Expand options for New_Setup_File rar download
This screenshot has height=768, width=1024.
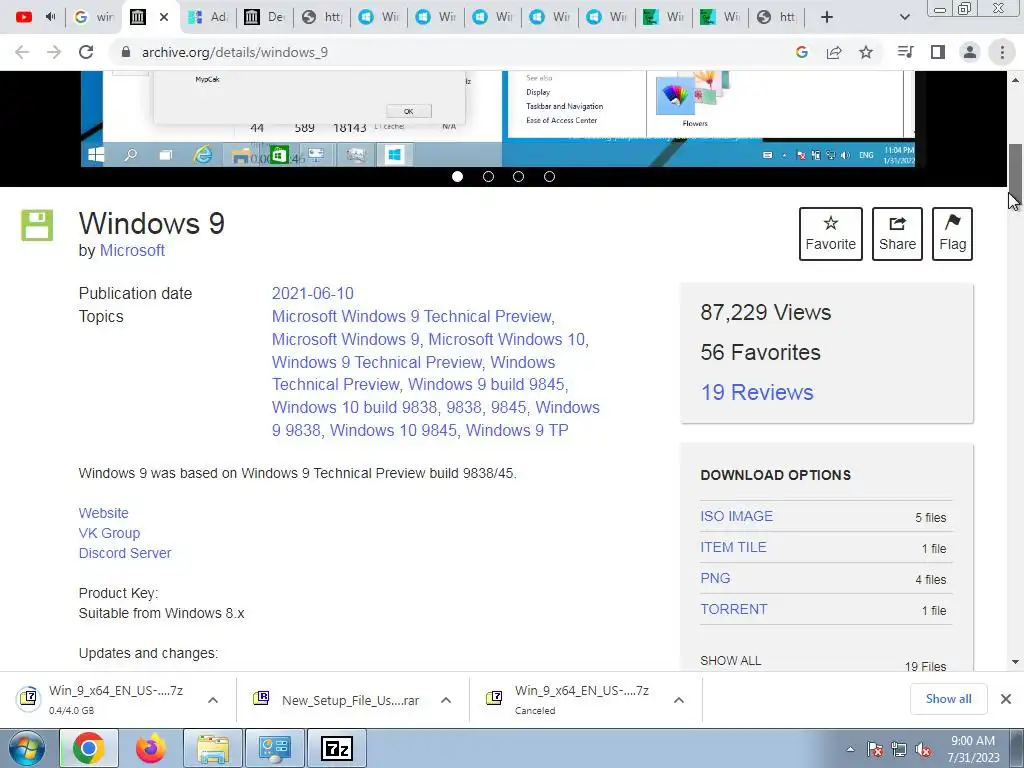445,700
